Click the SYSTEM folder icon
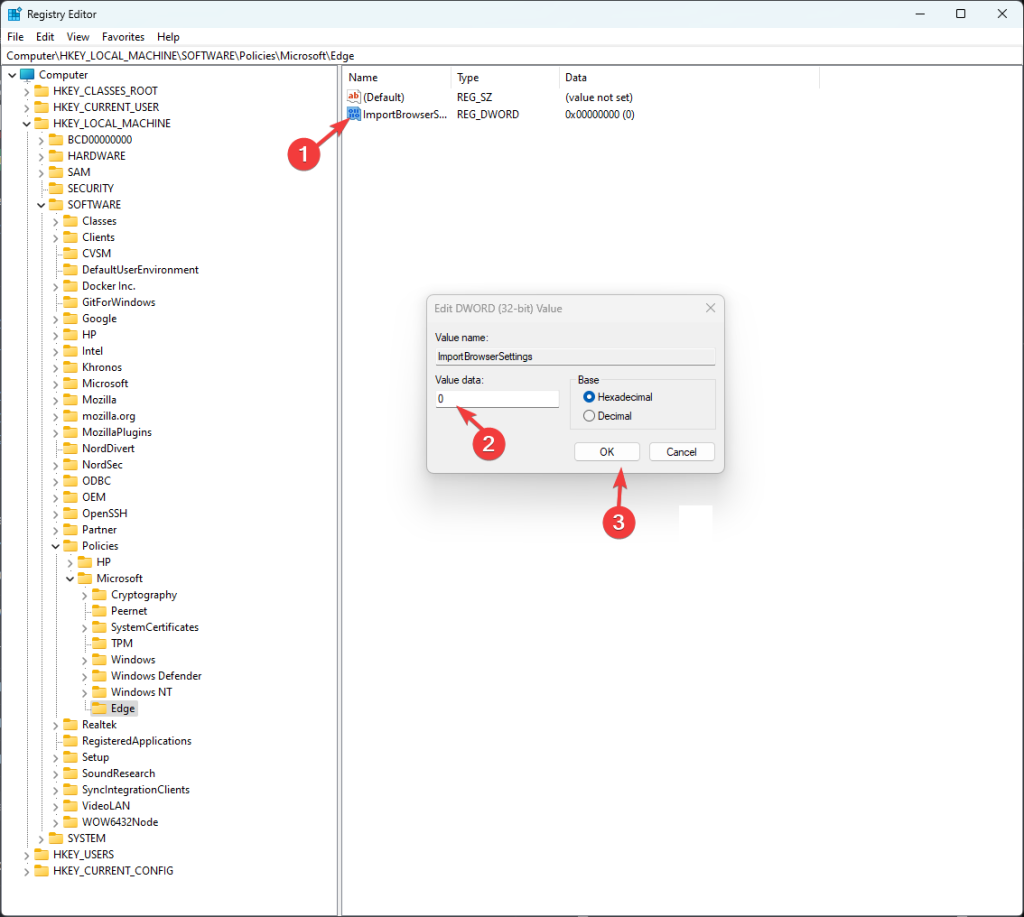 point(56,838)
